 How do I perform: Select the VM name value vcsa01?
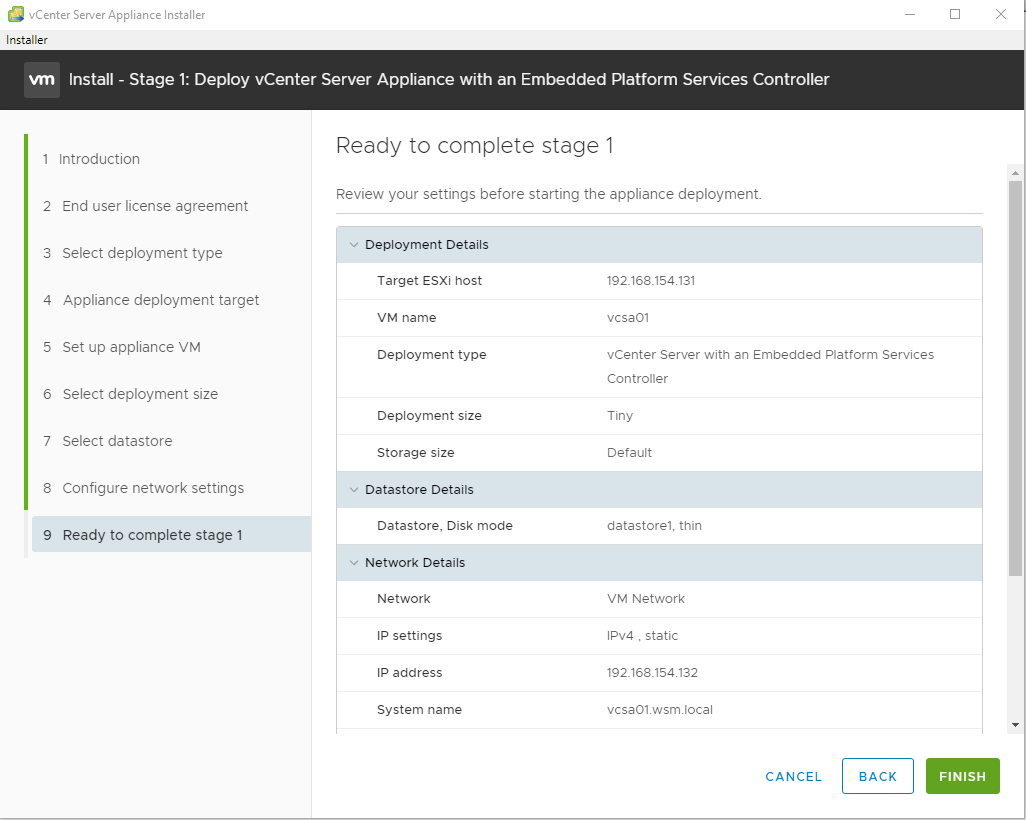coord(628,318)
